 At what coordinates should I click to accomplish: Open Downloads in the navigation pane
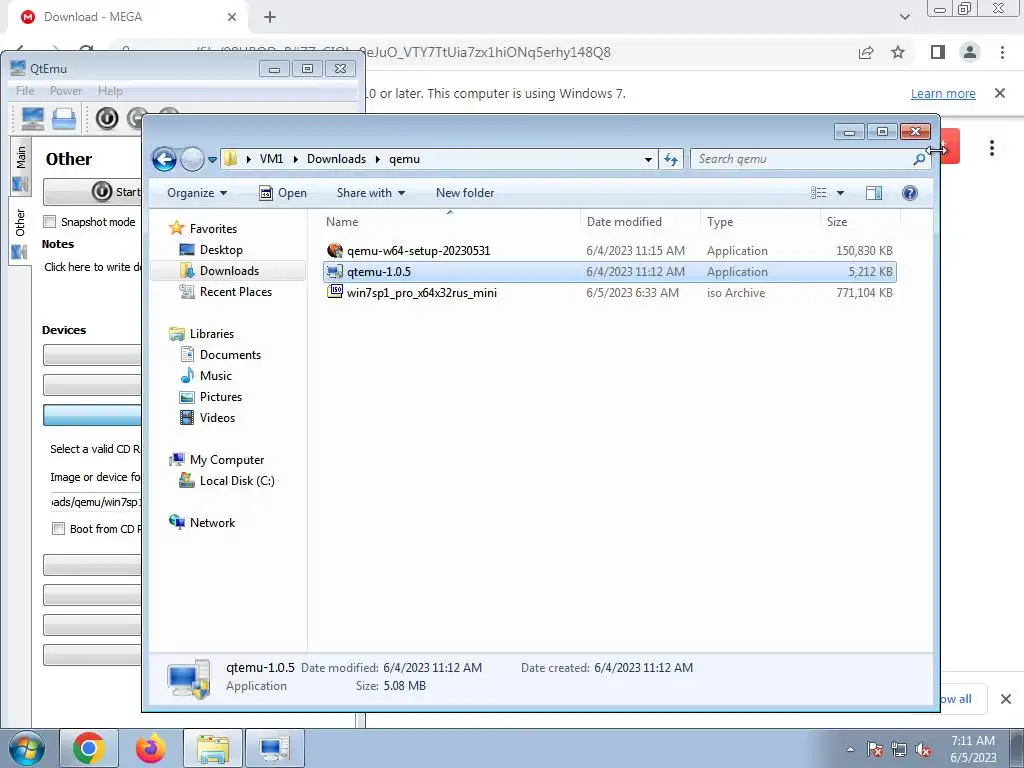click(229, 270)
